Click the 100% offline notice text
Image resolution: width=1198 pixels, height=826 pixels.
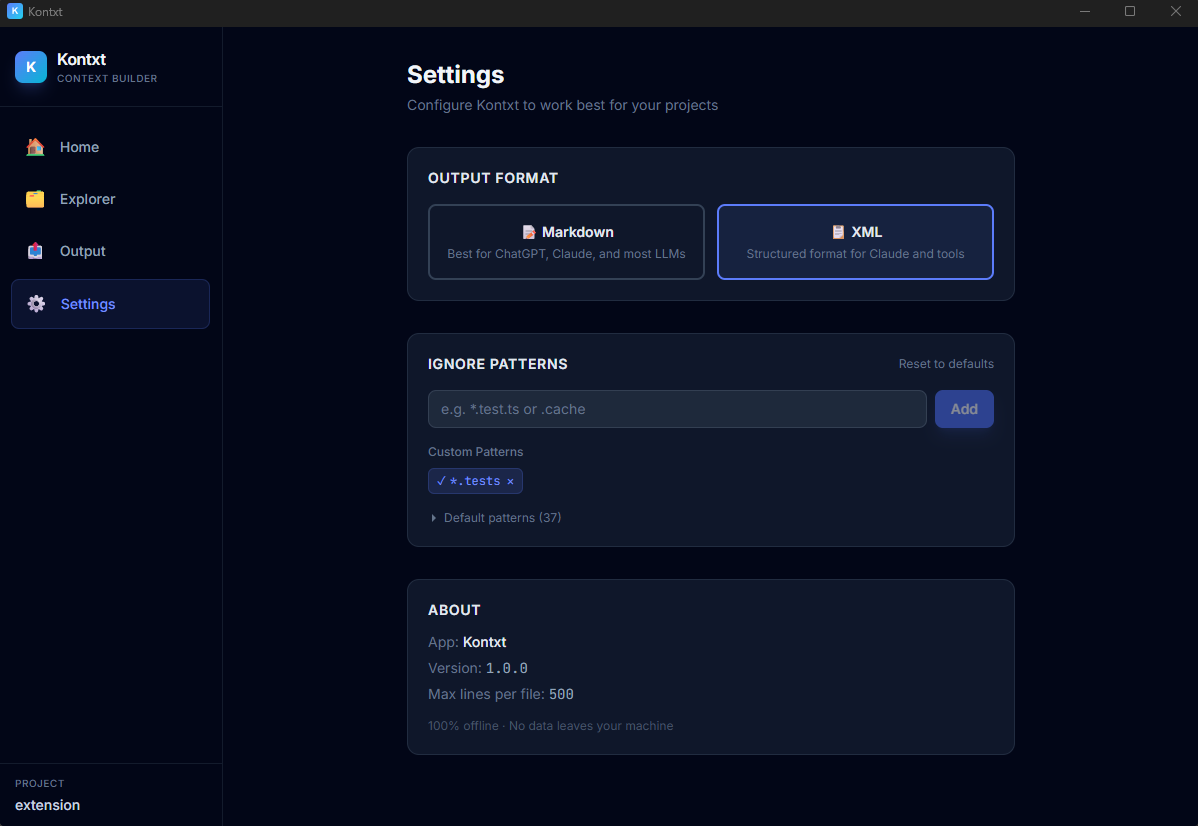point(550,726)
